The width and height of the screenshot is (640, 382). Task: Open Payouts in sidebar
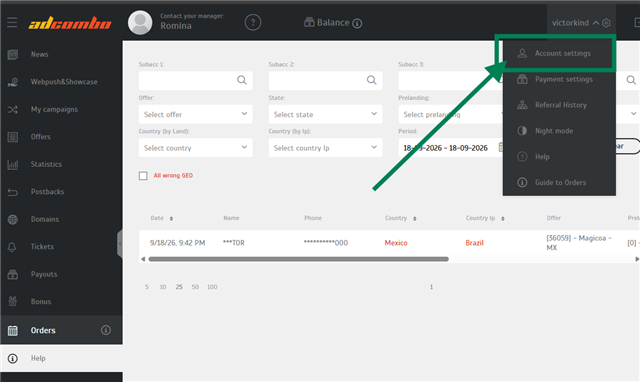[x=44, y=274]
